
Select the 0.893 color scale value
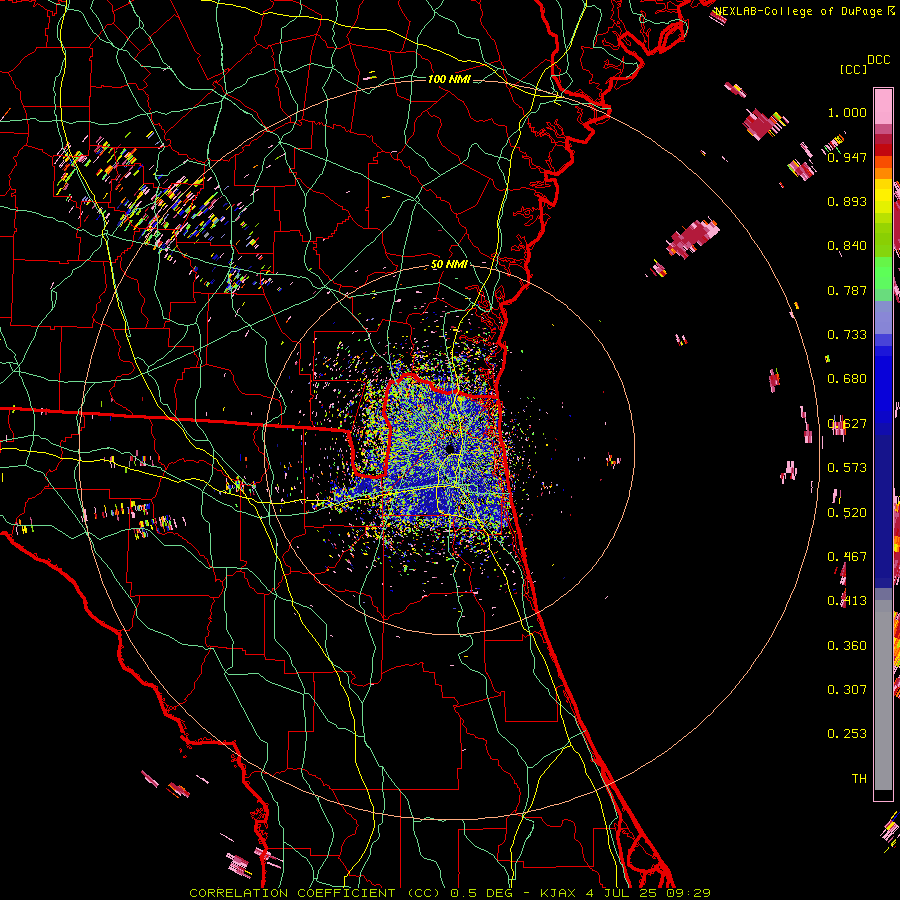(x=847, y=201)
